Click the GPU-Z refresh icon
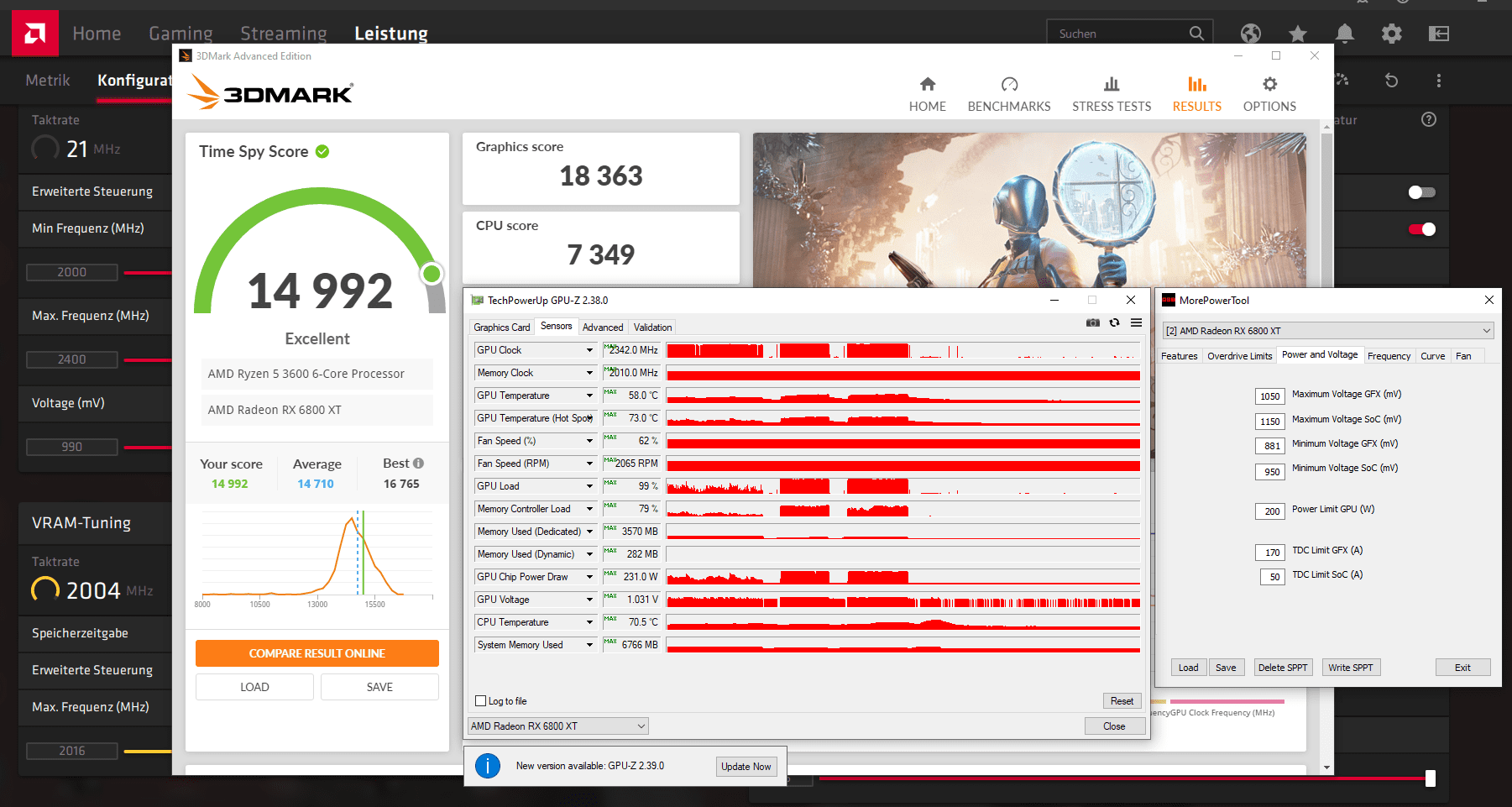Viewport: 1512px width, 807px height. tap(1115, 322)
